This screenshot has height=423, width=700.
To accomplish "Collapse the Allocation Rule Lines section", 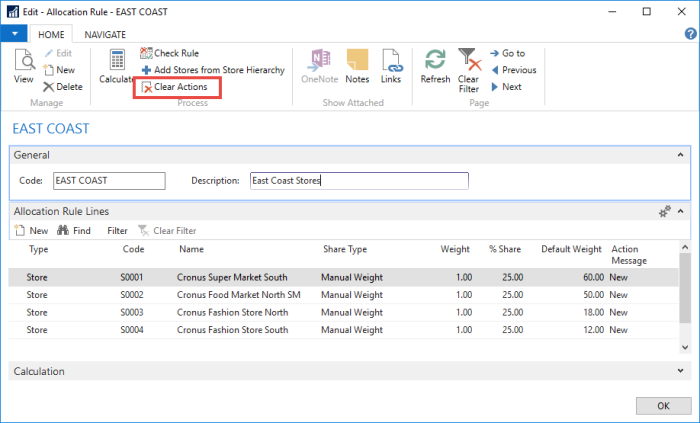I will click(x=681, y=211).
